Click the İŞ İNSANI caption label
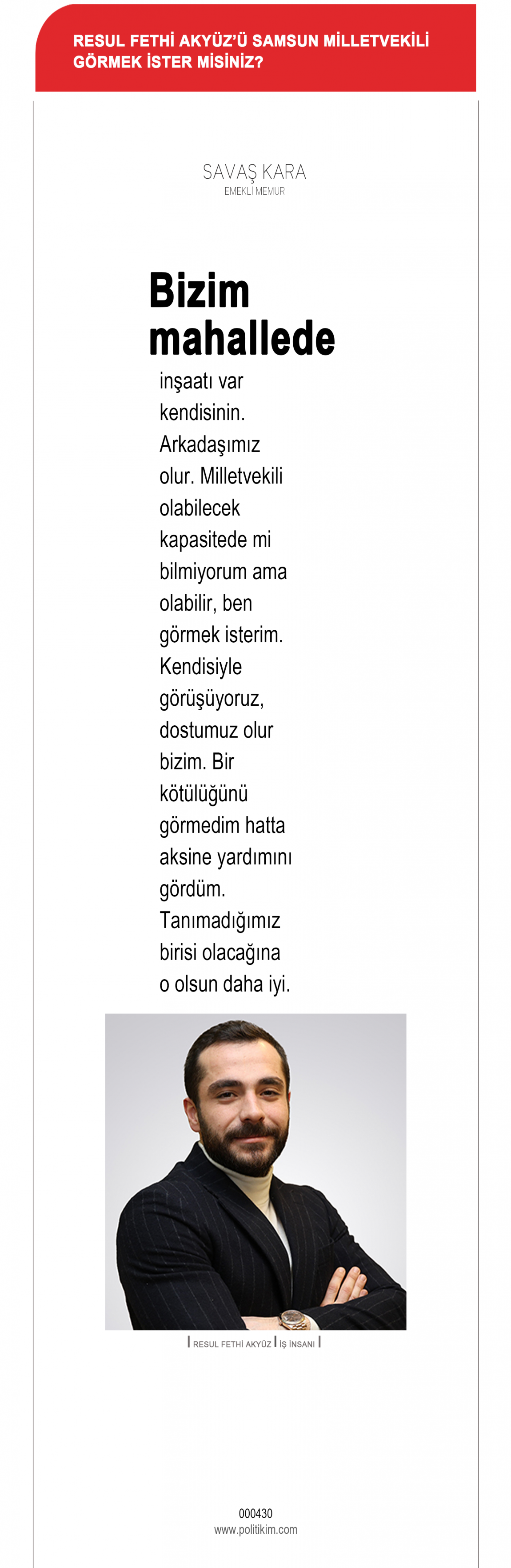Screen dimensions: 511x1568 click(297, 1344)
